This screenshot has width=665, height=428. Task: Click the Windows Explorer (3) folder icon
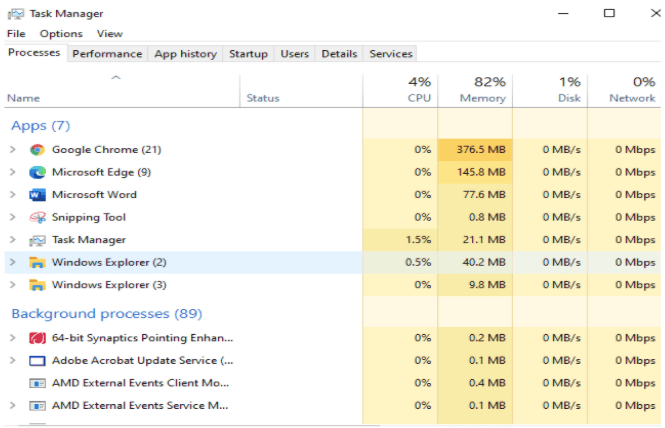pyautogui.click(x=37, y=285)
